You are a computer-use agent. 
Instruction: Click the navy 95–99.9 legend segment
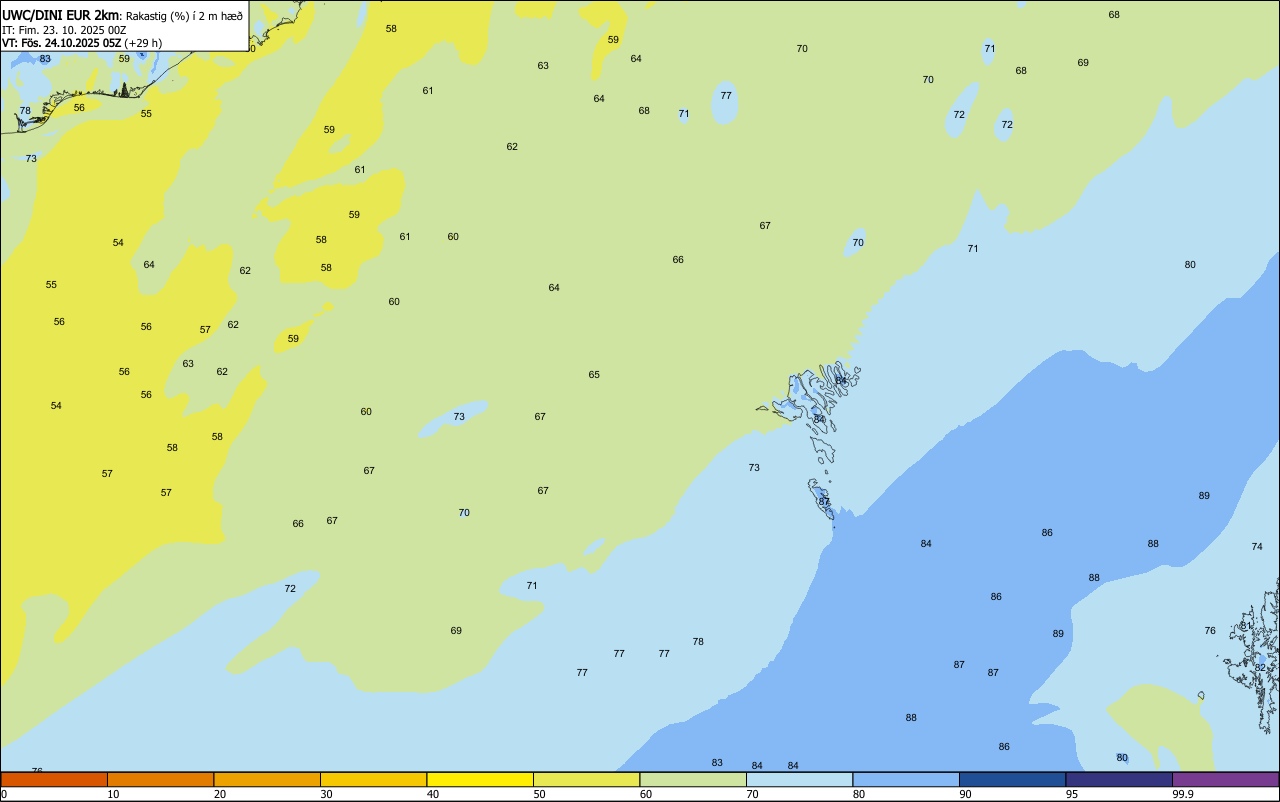point(1119,779)
